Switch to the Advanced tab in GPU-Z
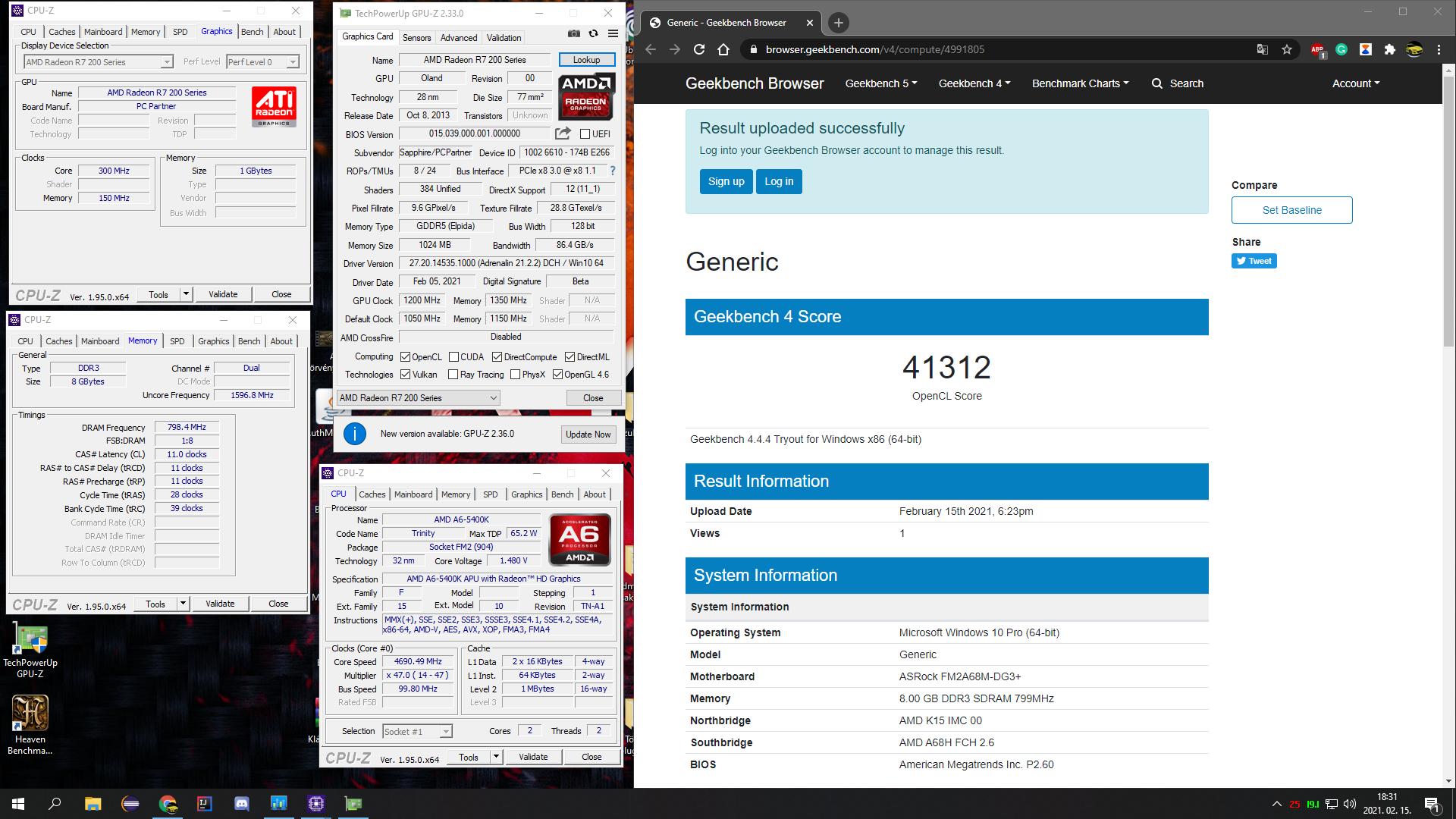The height and width of the screenshot is (819, 1456). pyautogui.click(x=459, y=38)
